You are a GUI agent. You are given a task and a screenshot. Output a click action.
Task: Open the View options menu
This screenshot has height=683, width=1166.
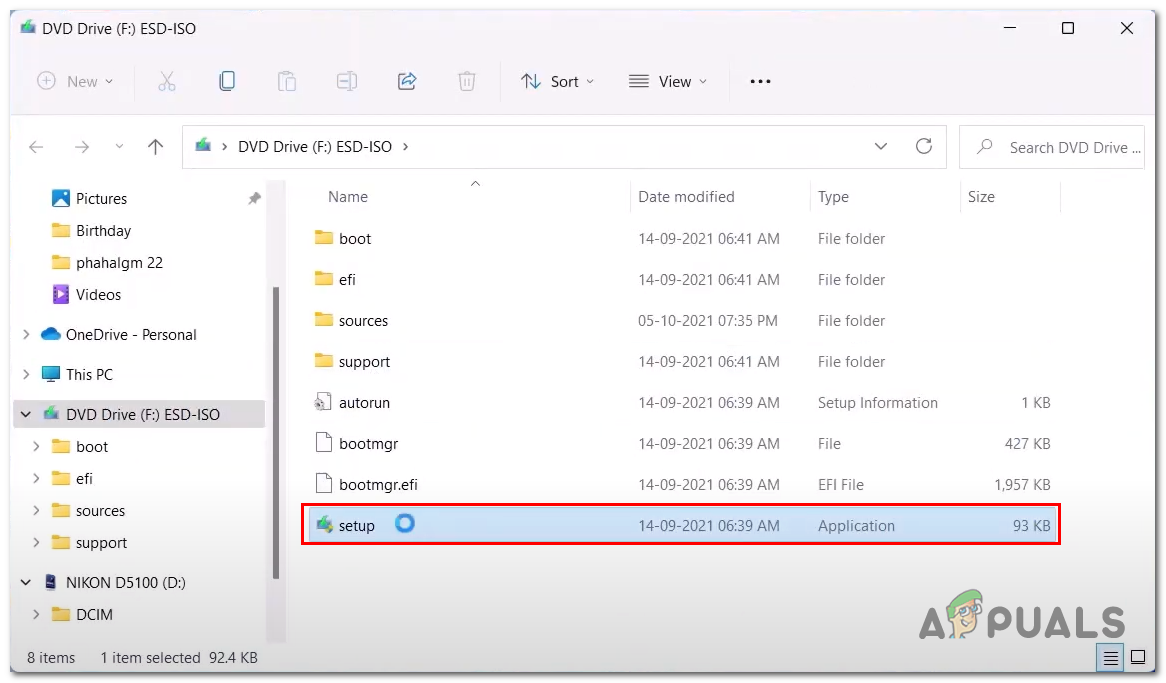point(667,81)
